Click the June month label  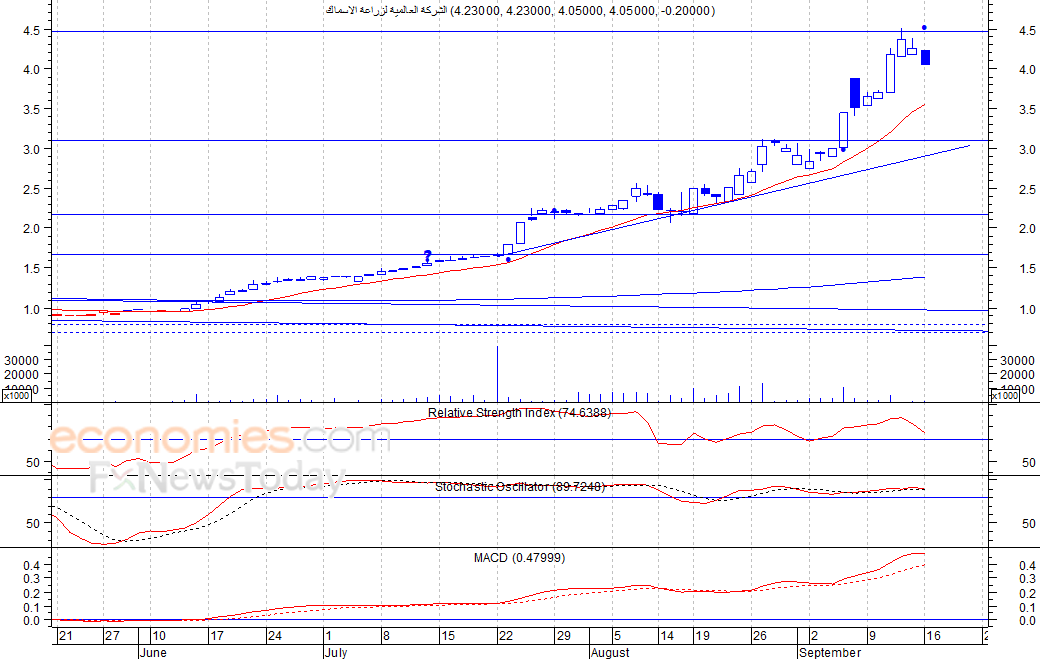pos(153,652)
